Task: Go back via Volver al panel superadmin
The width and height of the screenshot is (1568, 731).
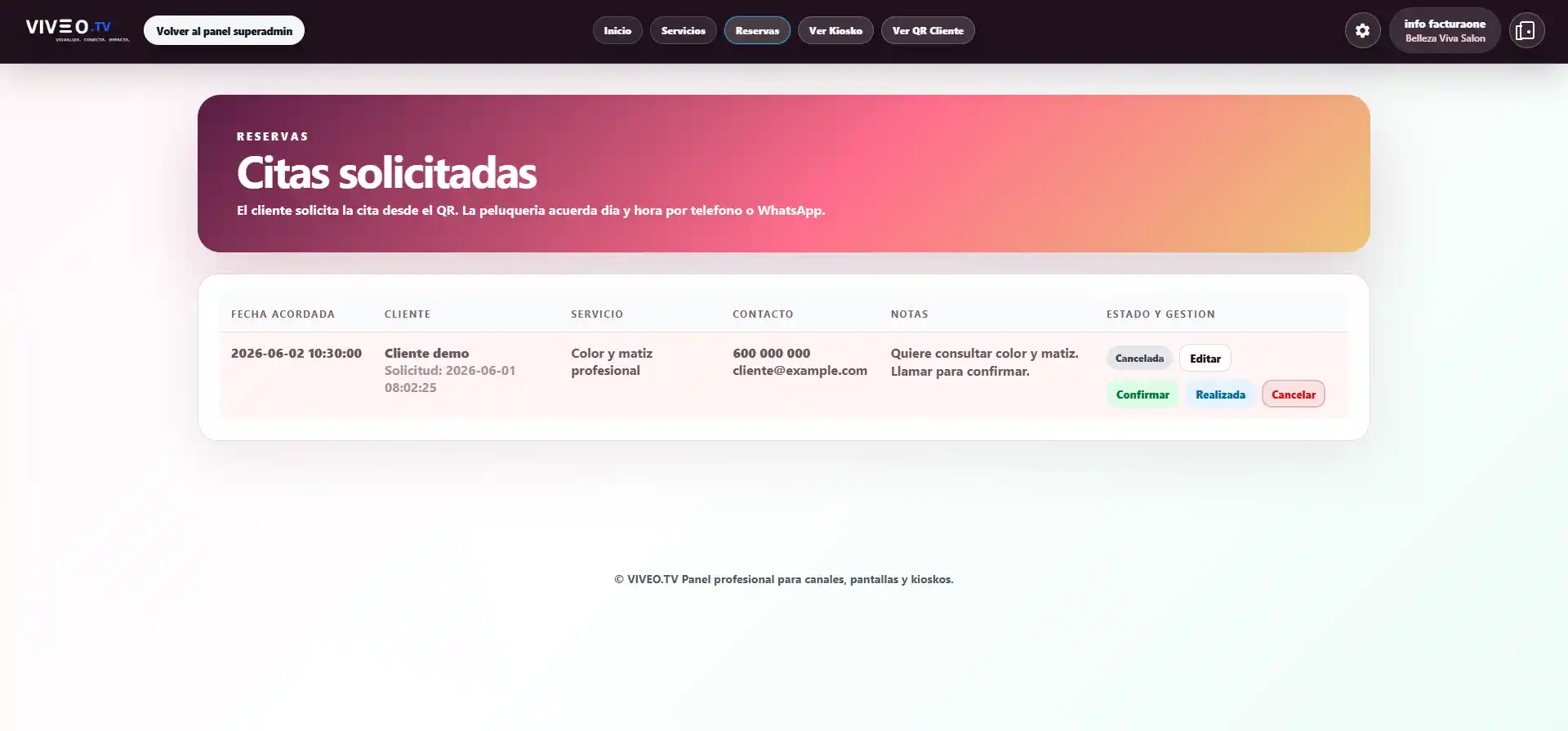Action: (x=224, y=31)
